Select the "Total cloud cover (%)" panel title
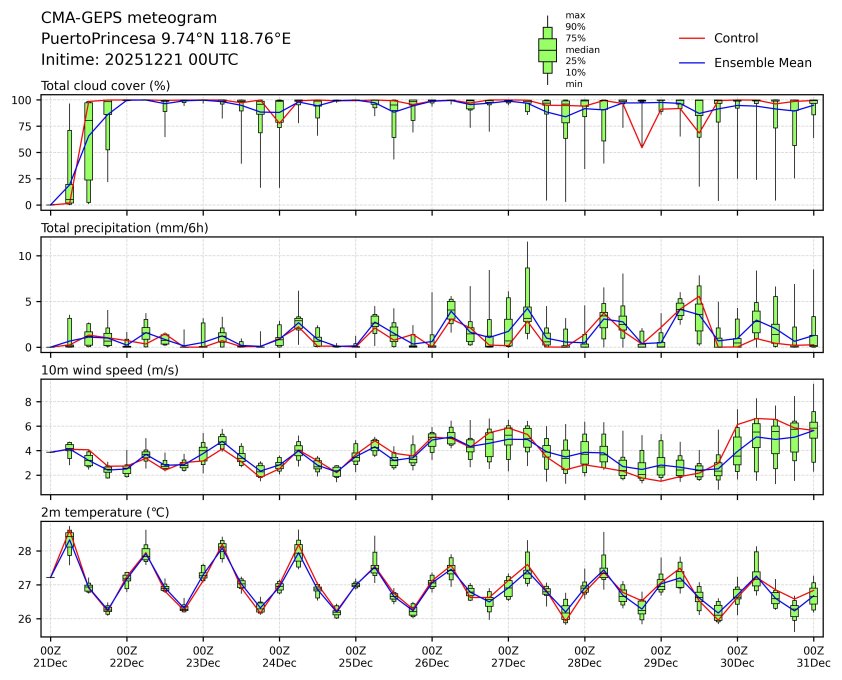The height and width of the screenshot is (680, 842). click(105, 85)
